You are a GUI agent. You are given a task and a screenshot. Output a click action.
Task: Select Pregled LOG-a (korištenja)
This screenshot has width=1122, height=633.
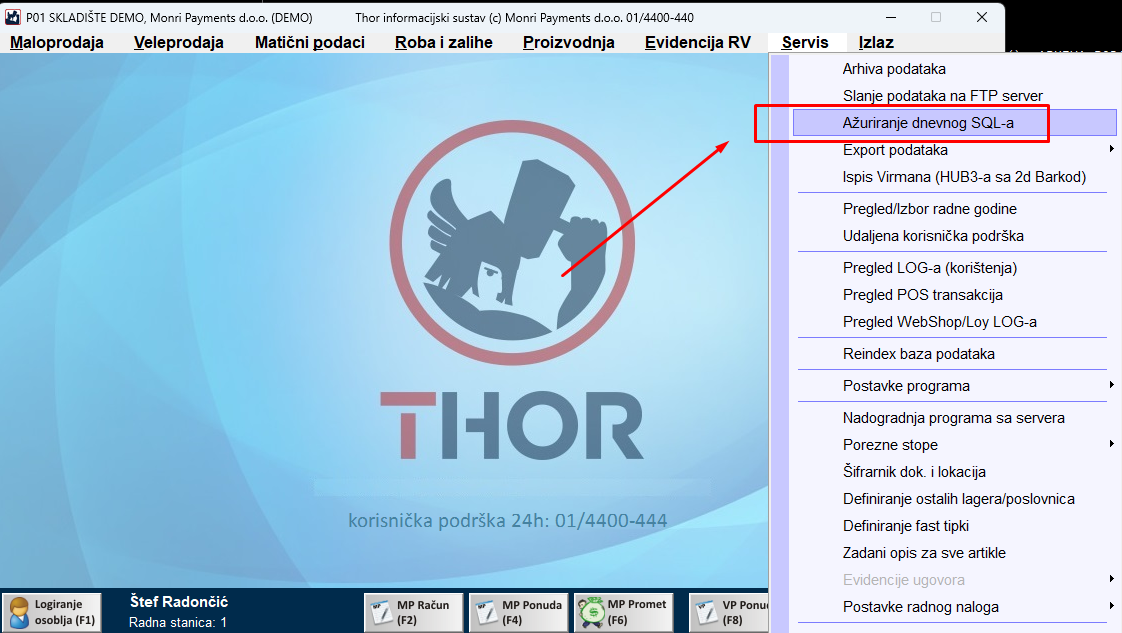(x=955, y=268)
